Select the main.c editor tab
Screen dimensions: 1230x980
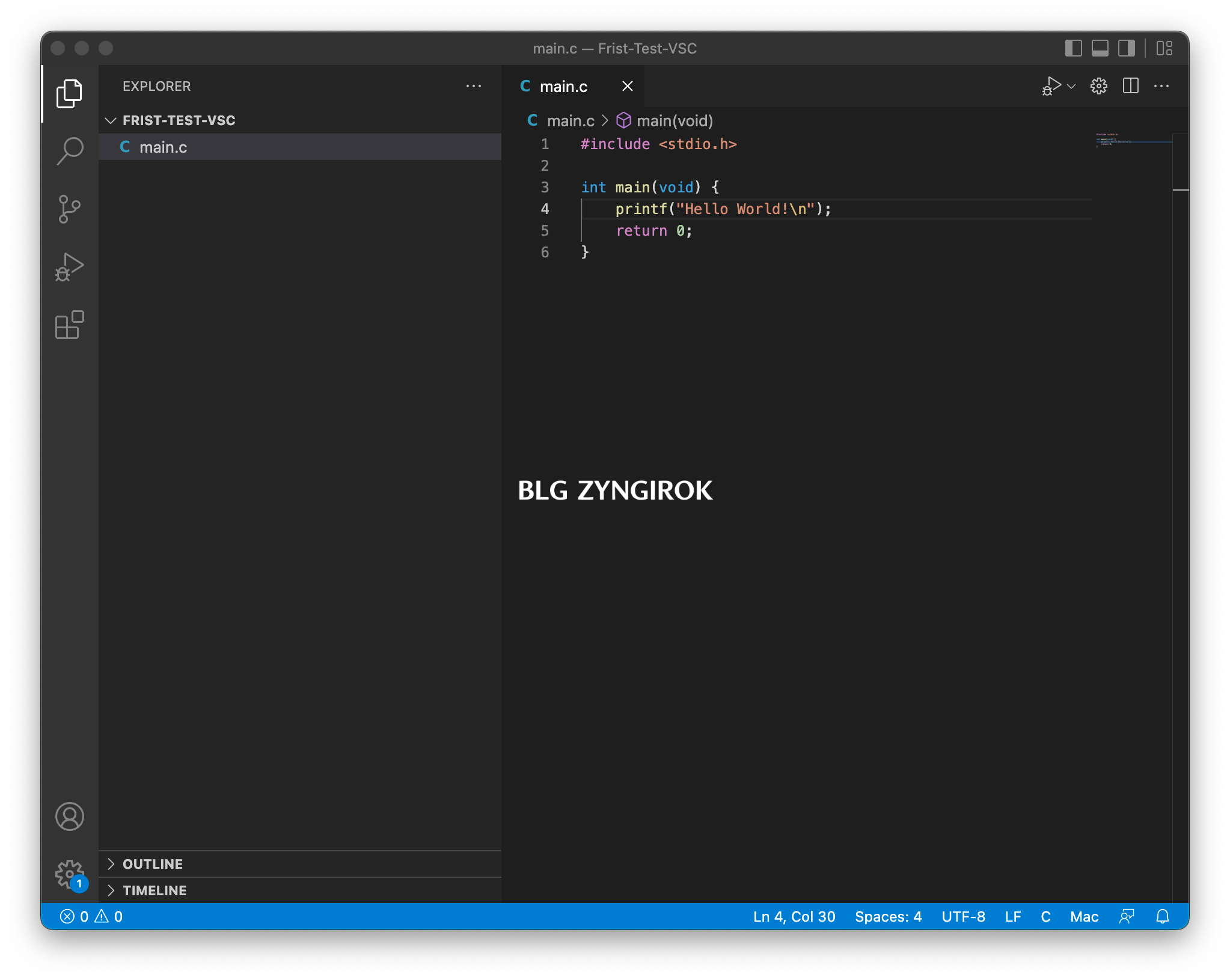(563, 87)
